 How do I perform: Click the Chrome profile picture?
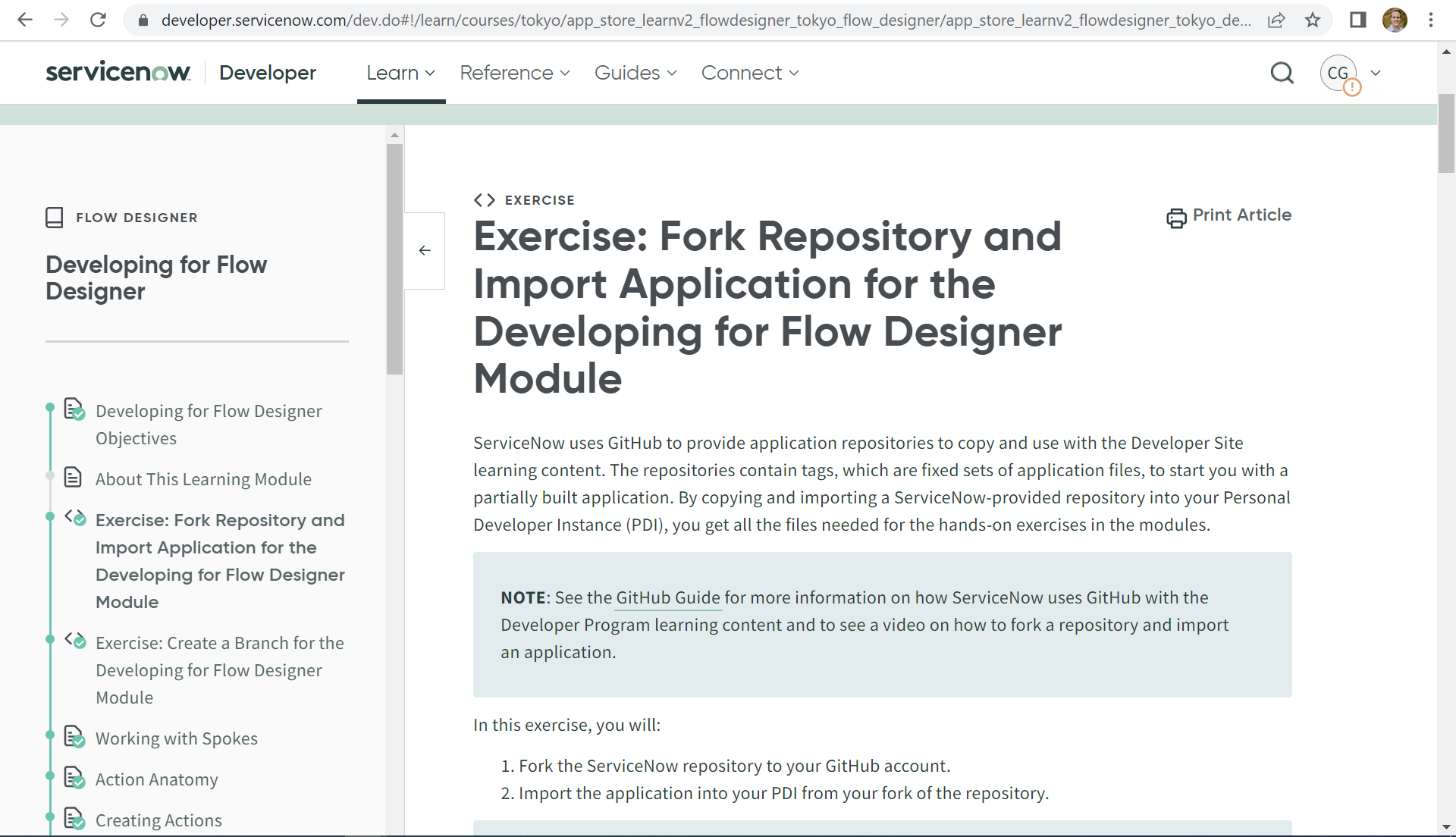[1395, 20]
